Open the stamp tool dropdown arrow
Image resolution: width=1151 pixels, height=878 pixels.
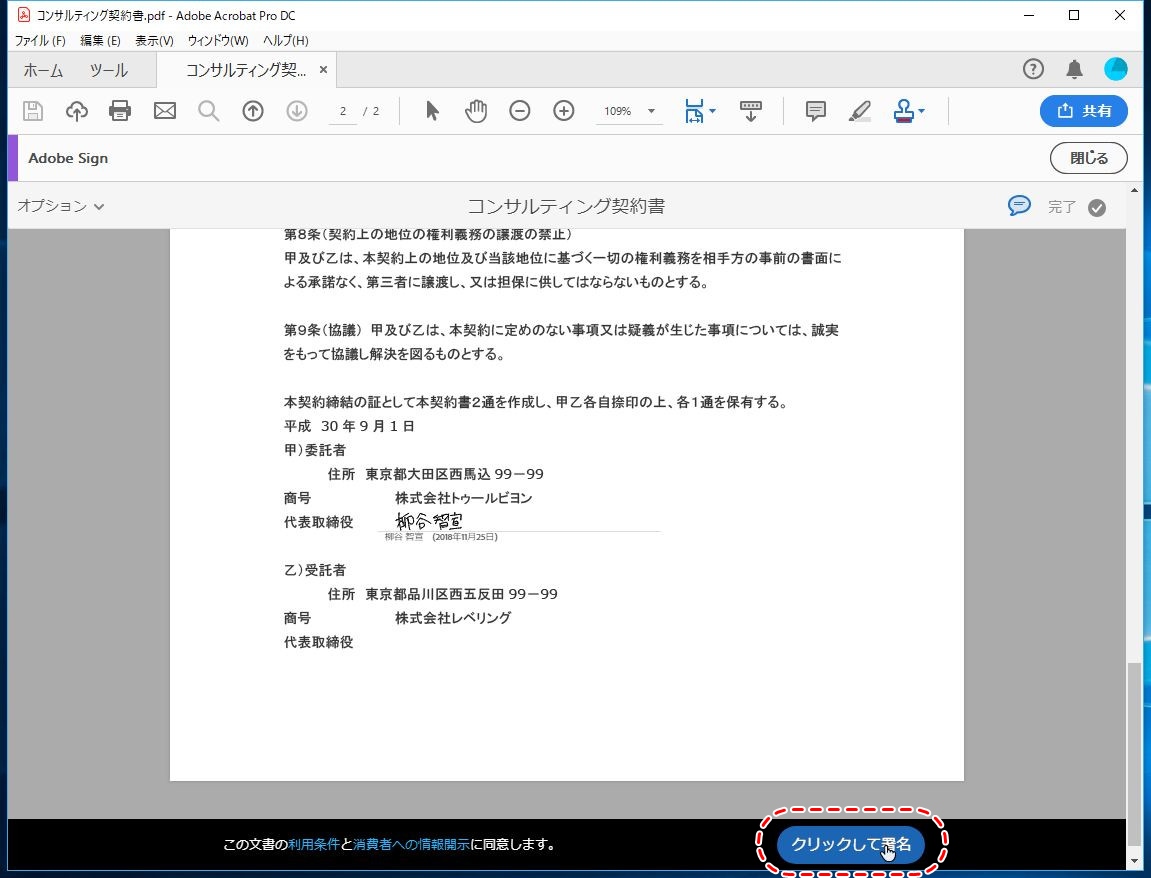coord(921,111)
